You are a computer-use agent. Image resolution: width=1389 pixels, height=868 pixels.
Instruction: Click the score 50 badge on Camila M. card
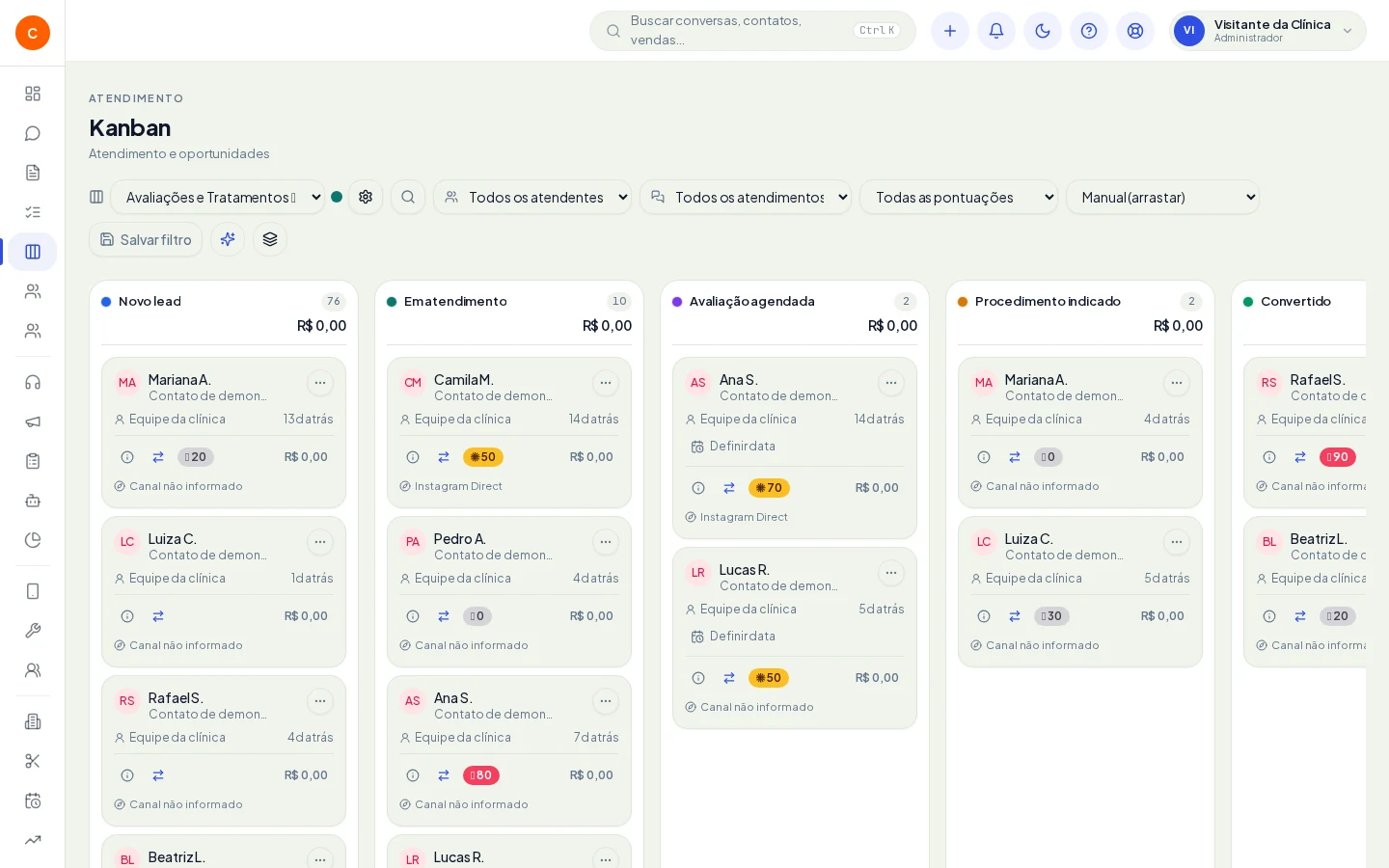coord(483,457)
